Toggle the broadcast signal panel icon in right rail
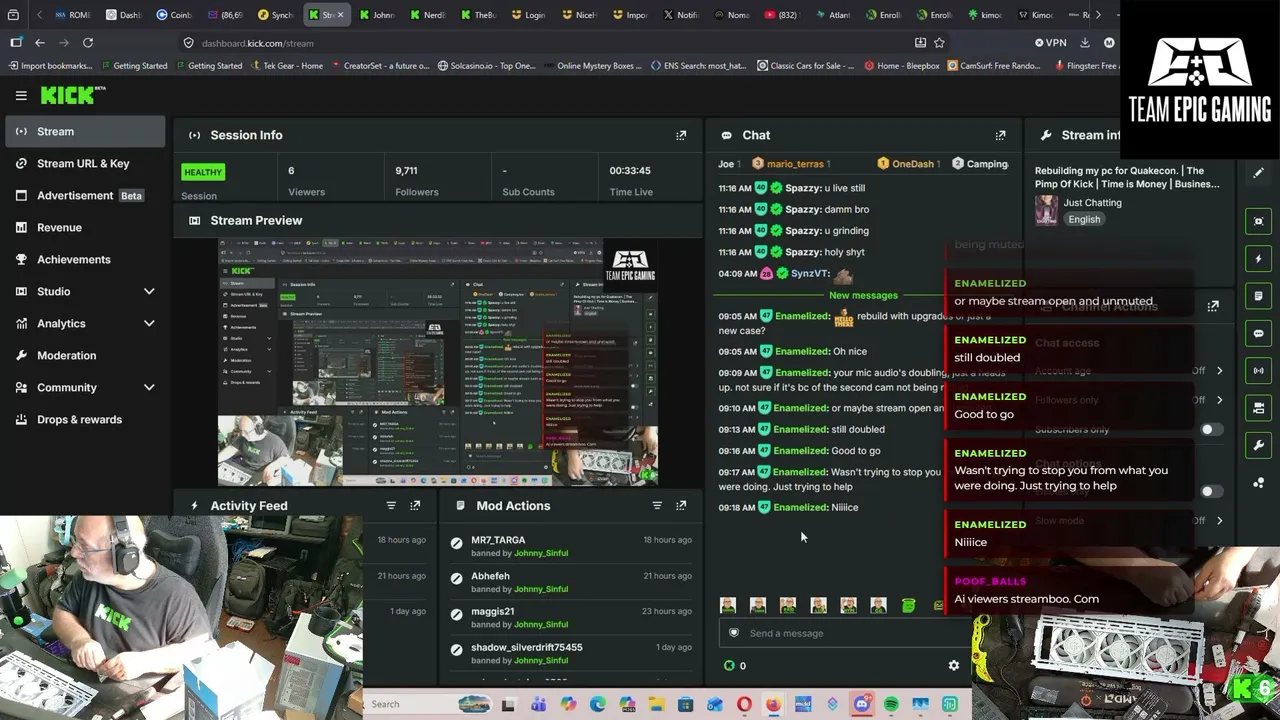Image resolution: width=1280 pixels, height=720 pixels. (1258, 370)
